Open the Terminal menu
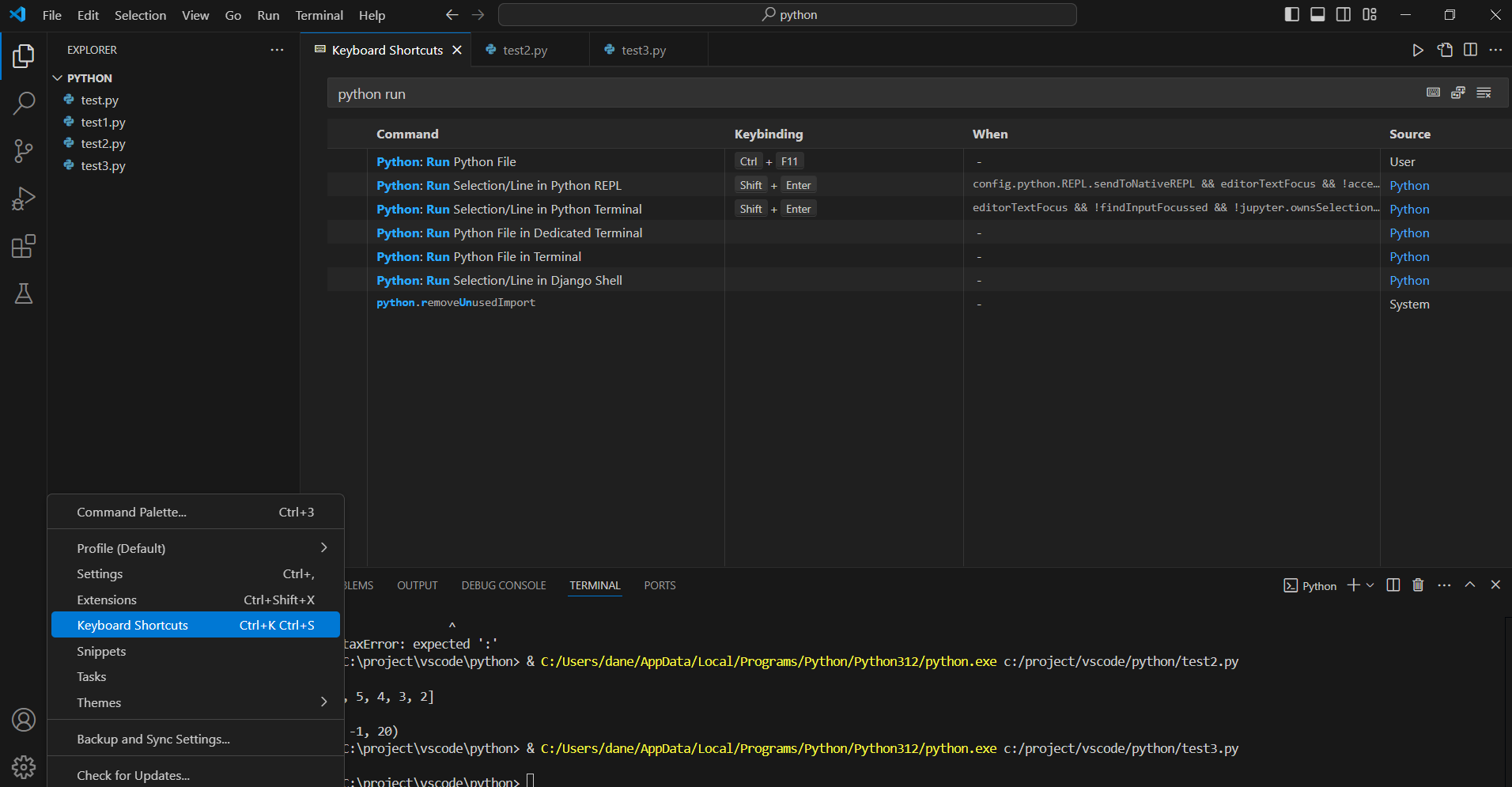Viewport: 1512px width, 787px height. coord(319,15)
